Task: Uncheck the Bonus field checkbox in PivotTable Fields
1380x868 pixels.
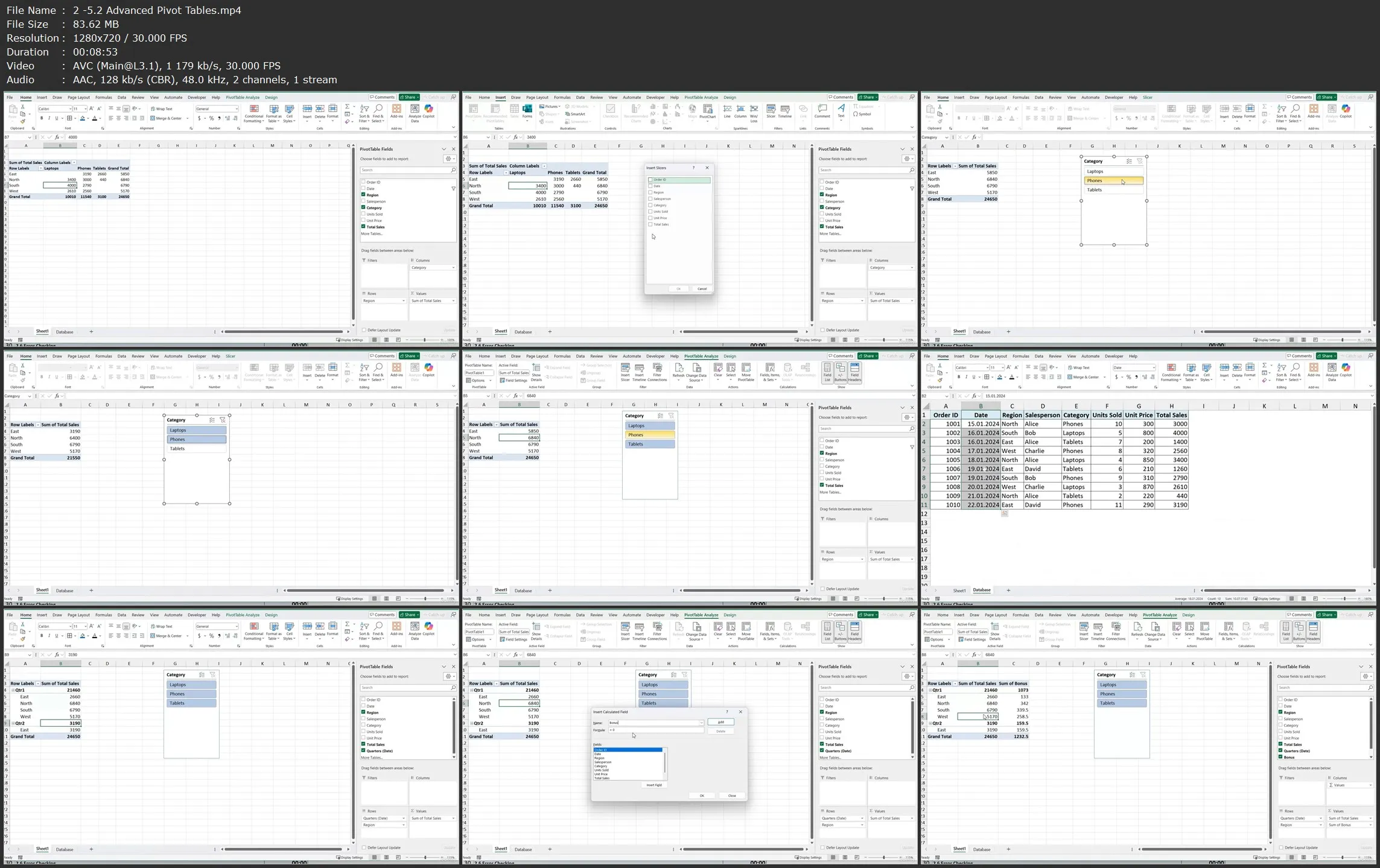Action: (x=1280, y=757)
